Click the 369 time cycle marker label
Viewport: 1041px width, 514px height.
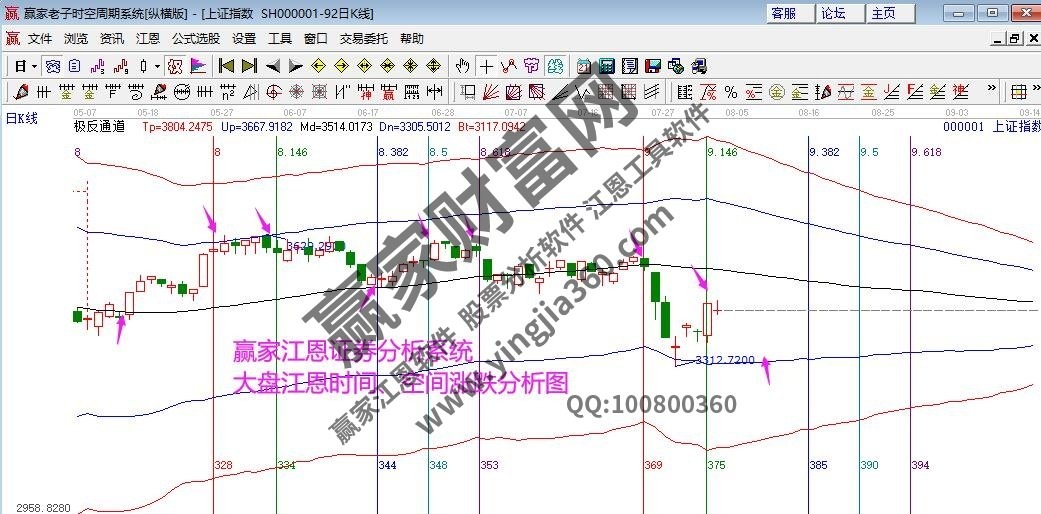click(653, 465)
